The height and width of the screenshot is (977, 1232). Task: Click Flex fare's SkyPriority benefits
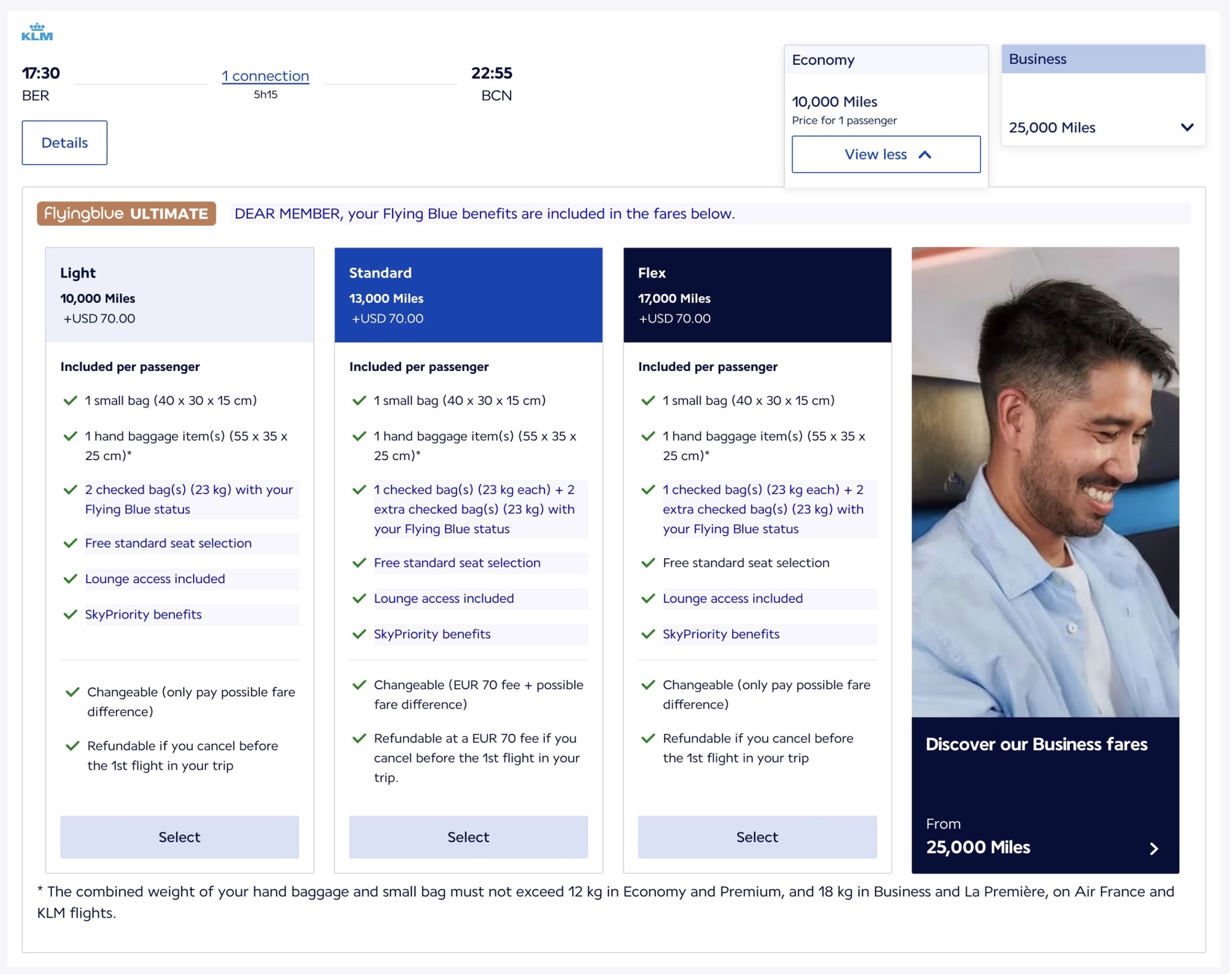722,635
